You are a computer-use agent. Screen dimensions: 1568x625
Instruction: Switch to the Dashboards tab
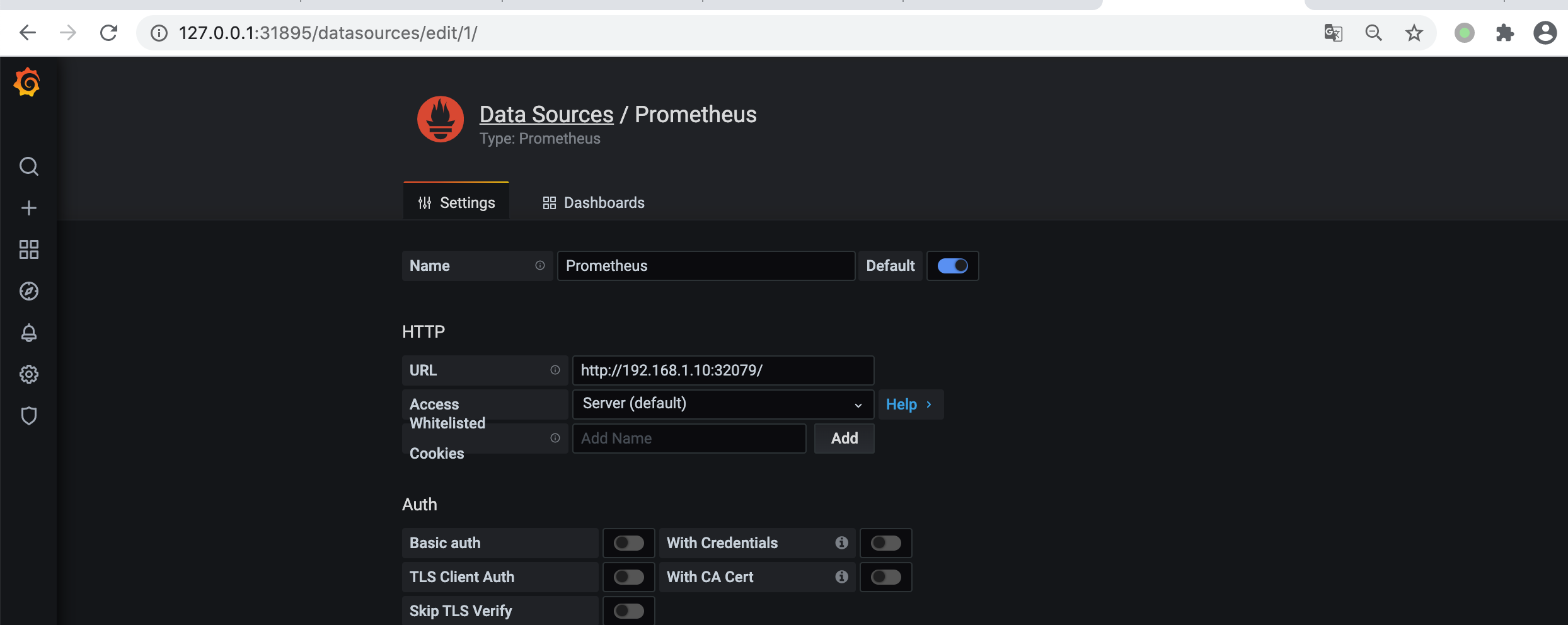(x=594, y=202)
